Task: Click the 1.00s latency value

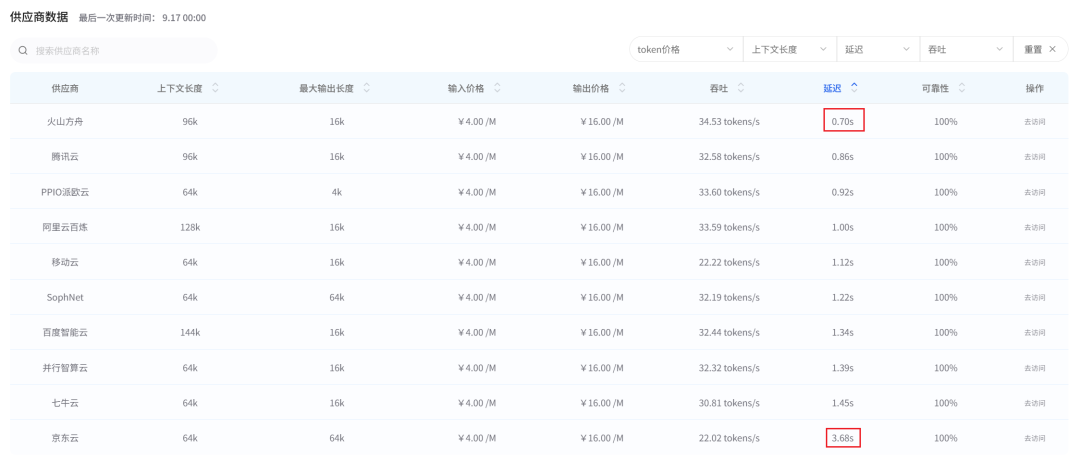Action: [x=842, y=227]
